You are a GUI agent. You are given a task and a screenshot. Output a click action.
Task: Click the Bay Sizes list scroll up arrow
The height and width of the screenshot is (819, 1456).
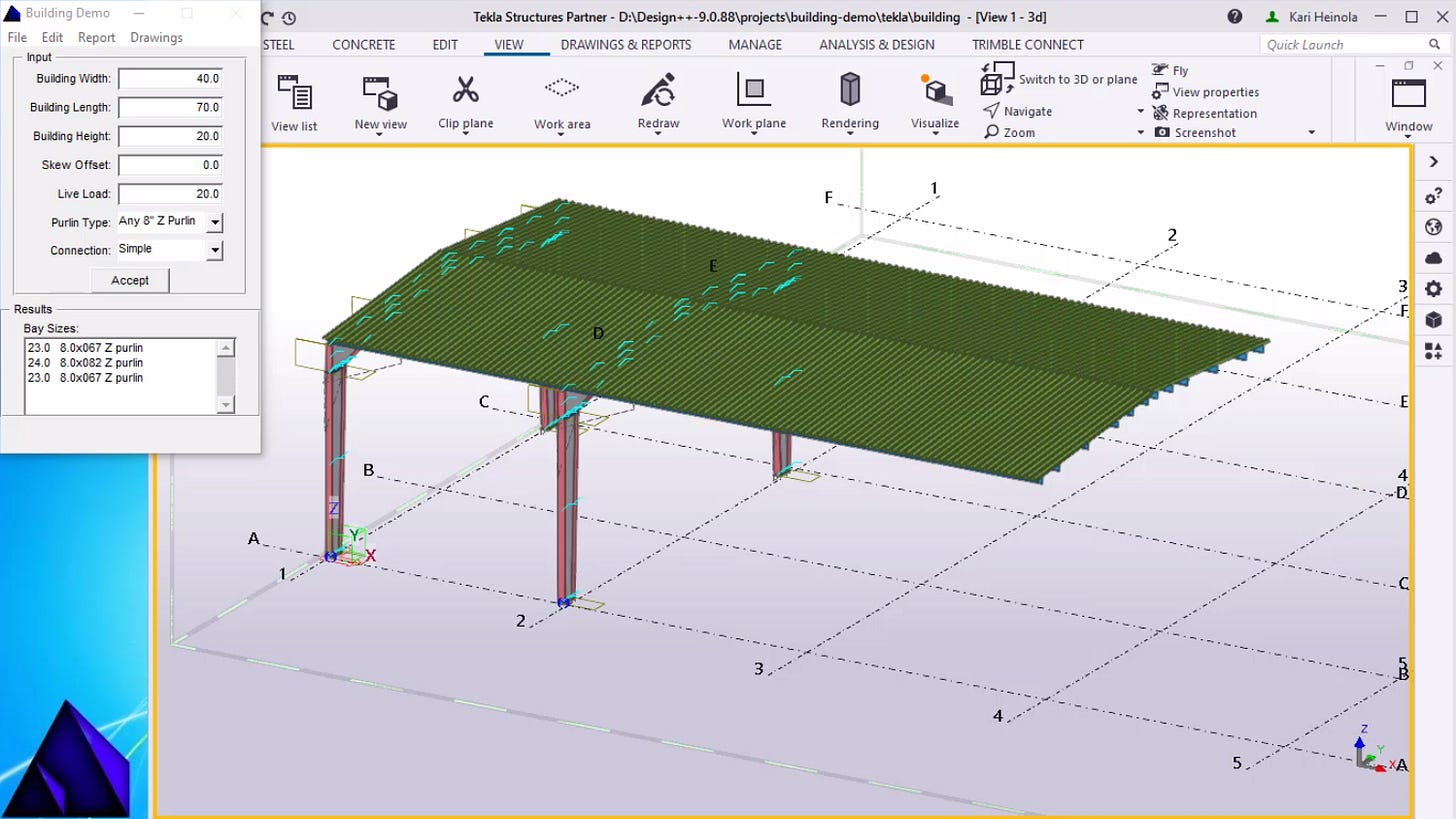pyautogui.click(x=226, y=348)
